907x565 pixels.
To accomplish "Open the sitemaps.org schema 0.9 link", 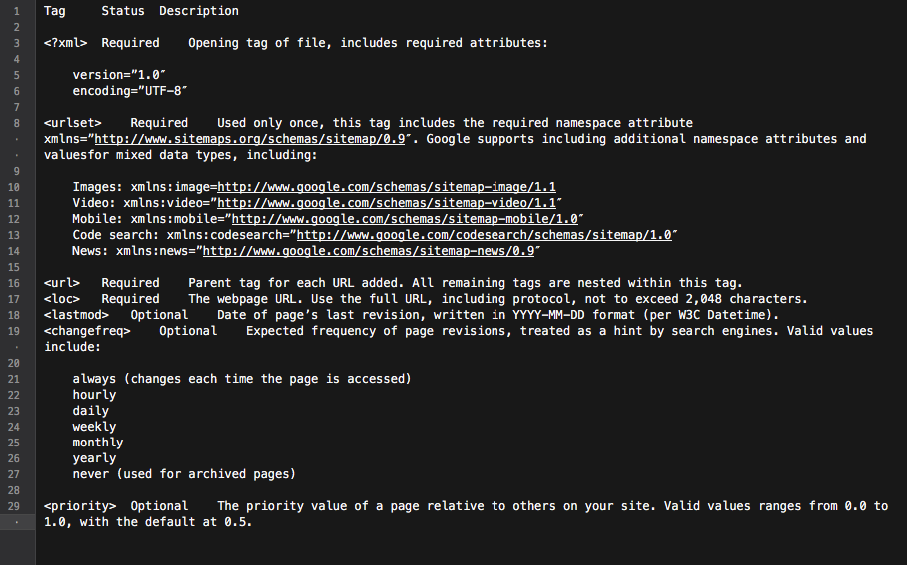I will (x=250, y=139).
